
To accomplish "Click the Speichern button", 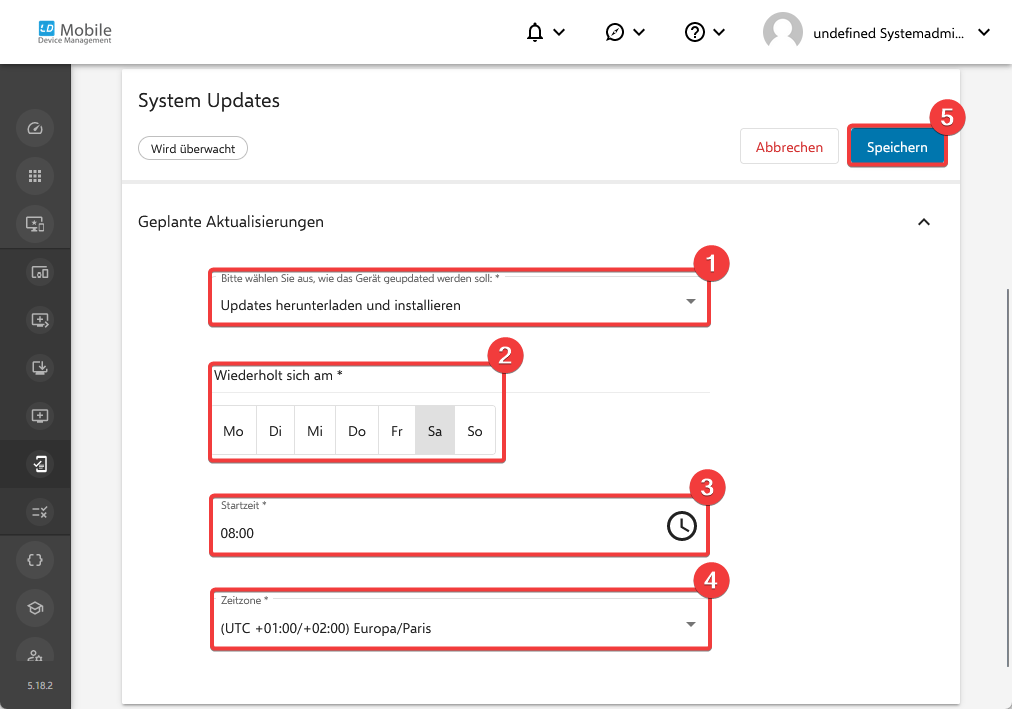I will [897, 146].
